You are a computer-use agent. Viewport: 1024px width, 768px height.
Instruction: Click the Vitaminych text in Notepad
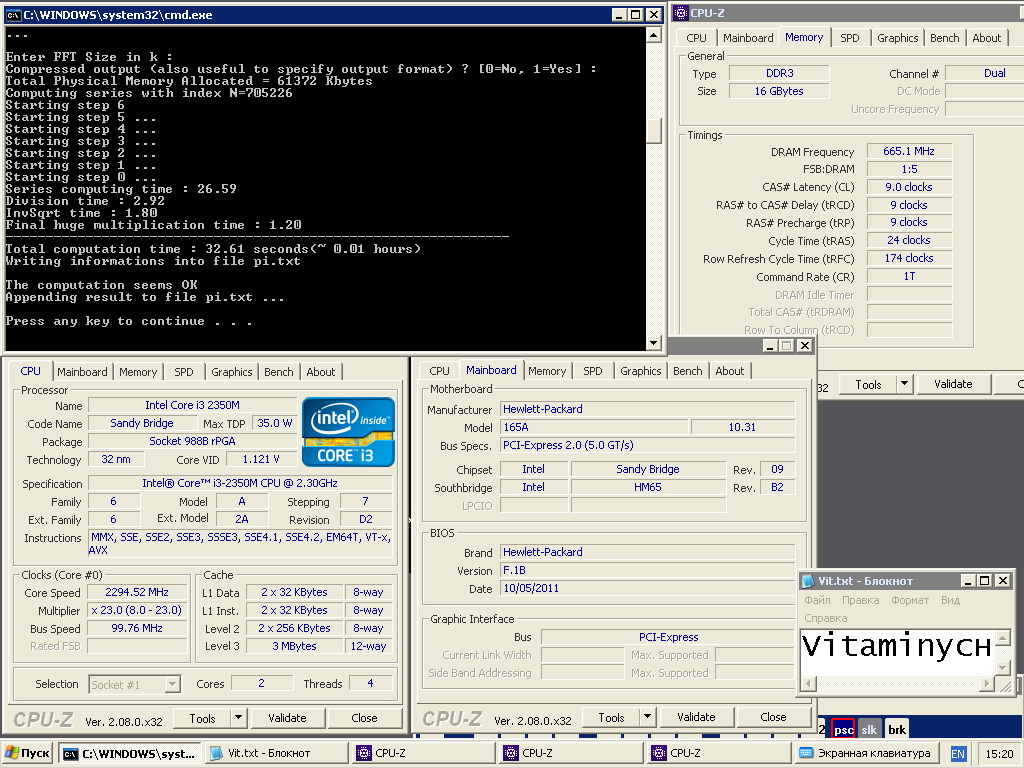pos(896,646)
